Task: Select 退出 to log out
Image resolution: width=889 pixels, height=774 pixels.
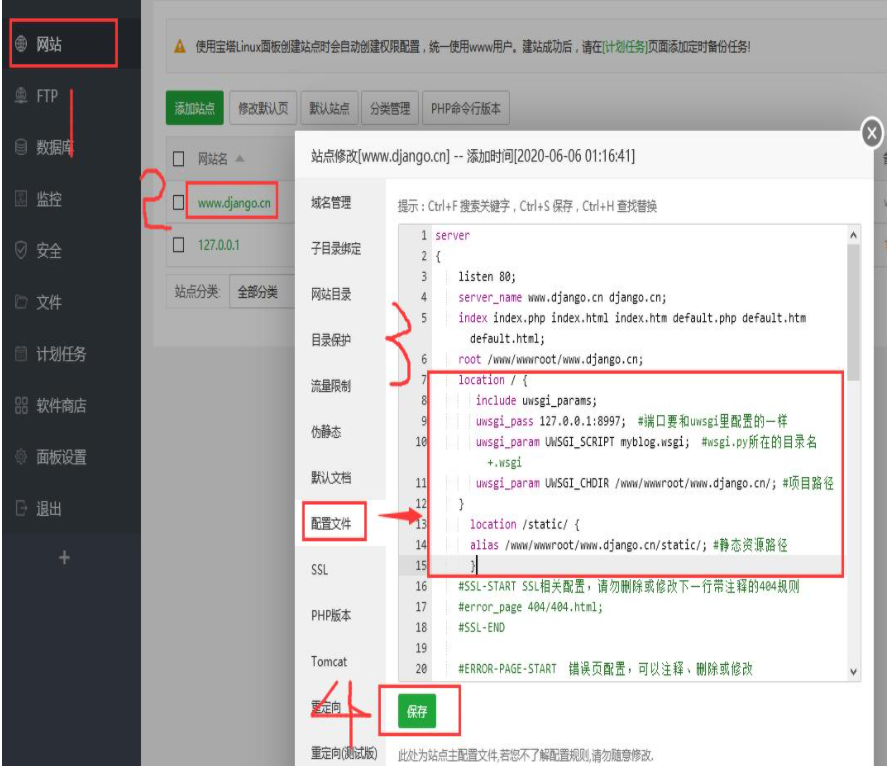Action: point(49,509)
